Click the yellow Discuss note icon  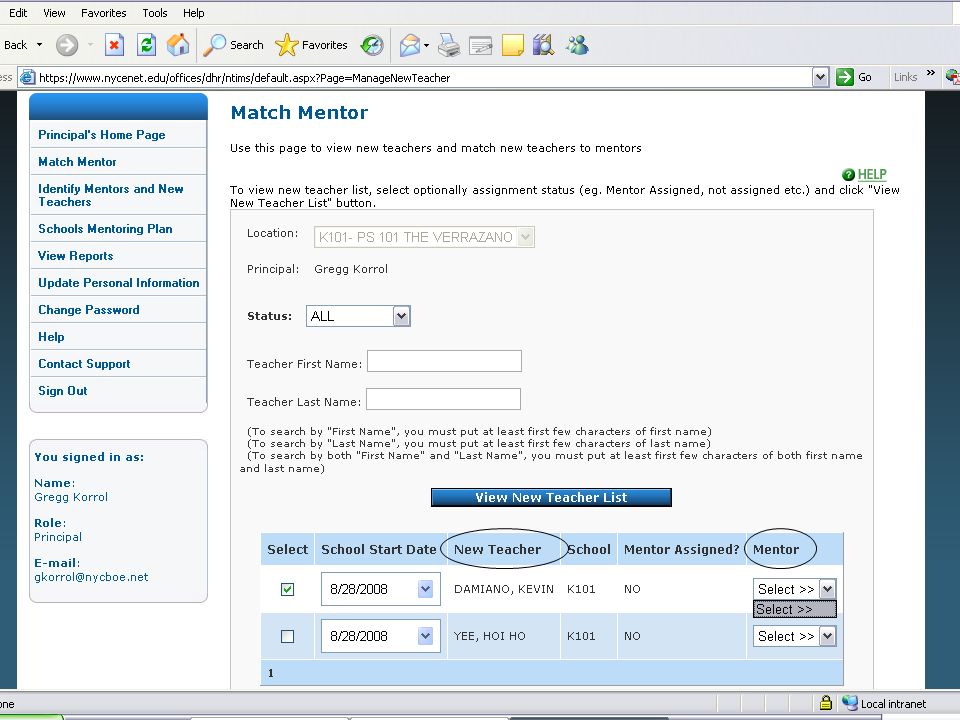[x=512, y=45]
